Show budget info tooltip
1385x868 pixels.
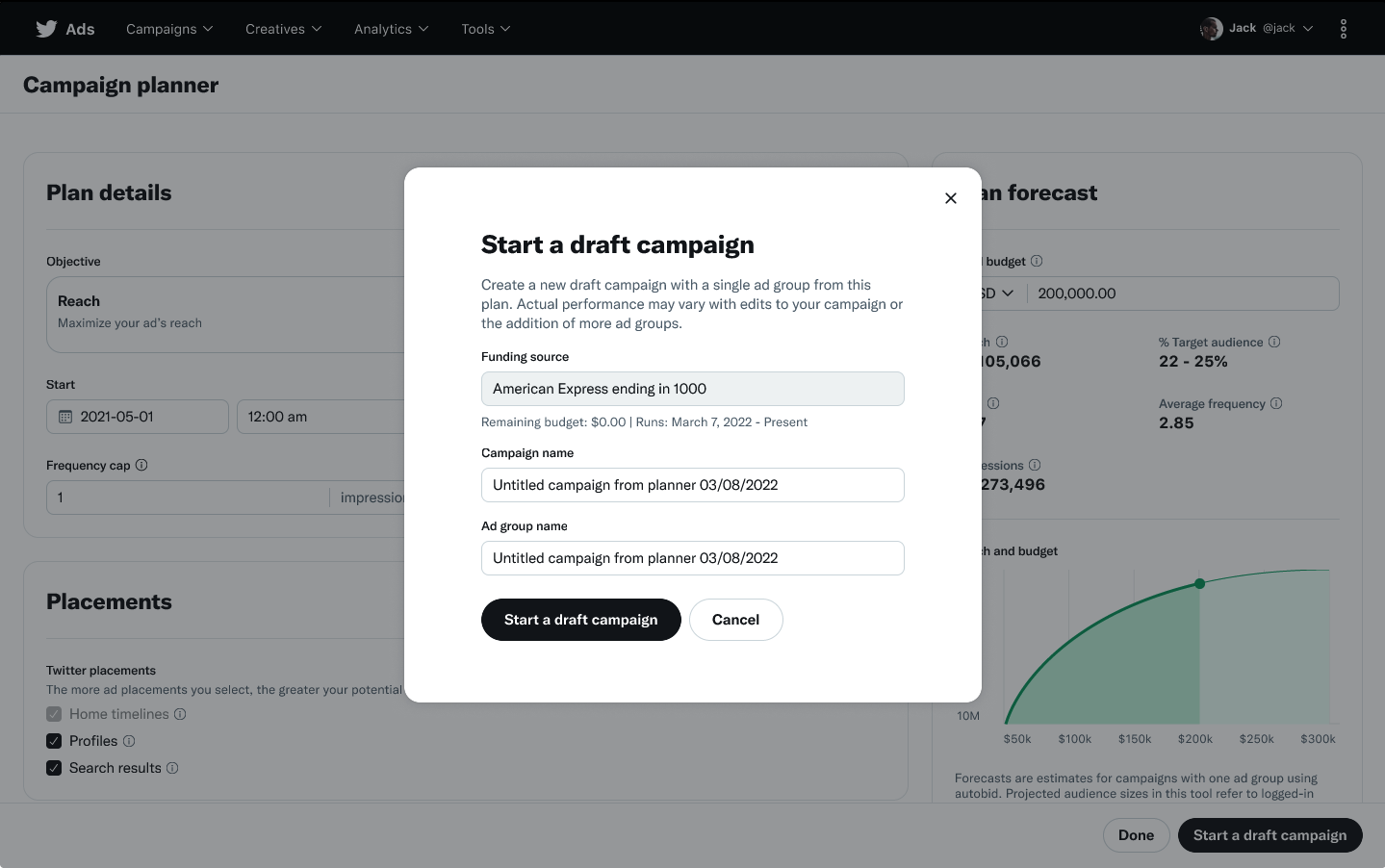click(x=1037, y=261)
